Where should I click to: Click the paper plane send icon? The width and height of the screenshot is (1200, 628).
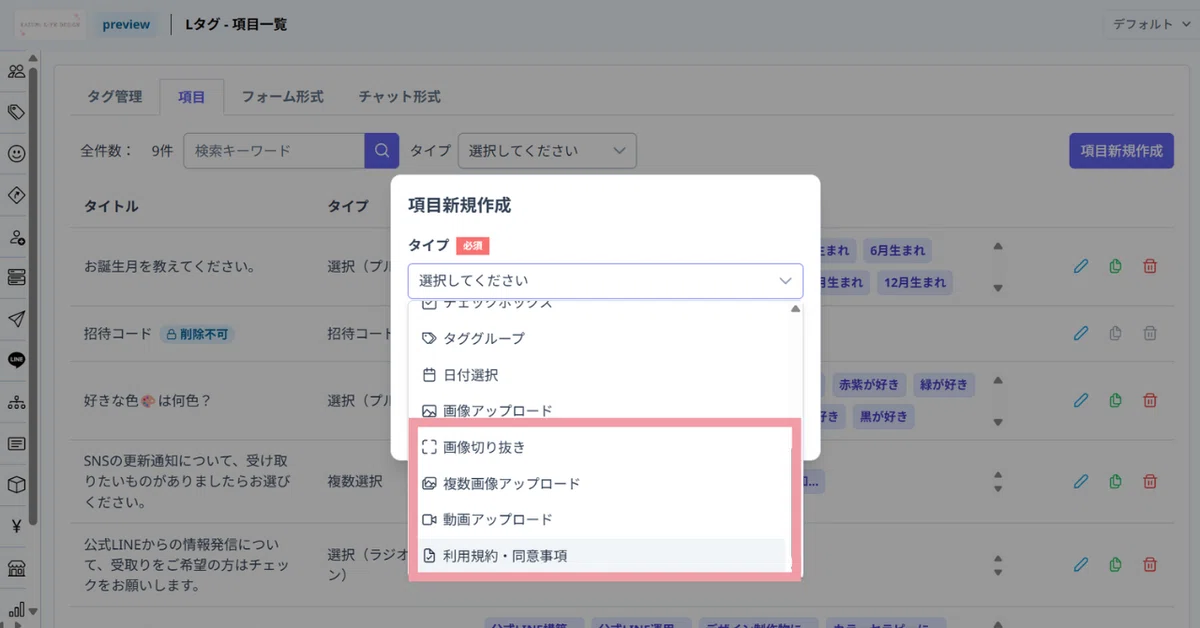point(16,319)
